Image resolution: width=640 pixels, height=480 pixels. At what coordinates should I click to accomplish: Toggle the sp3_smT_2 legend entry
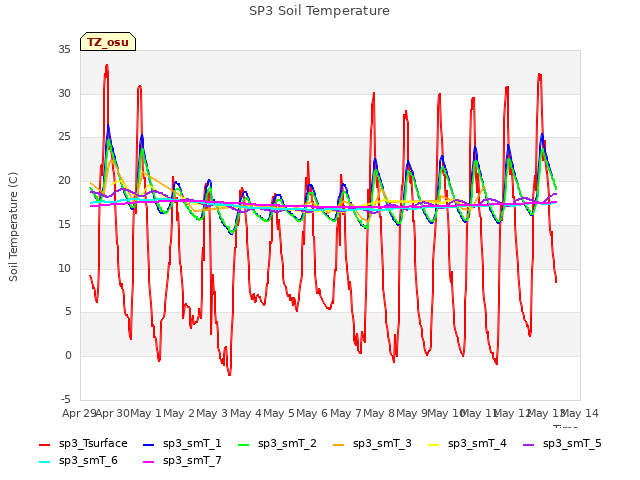[277, 444]
